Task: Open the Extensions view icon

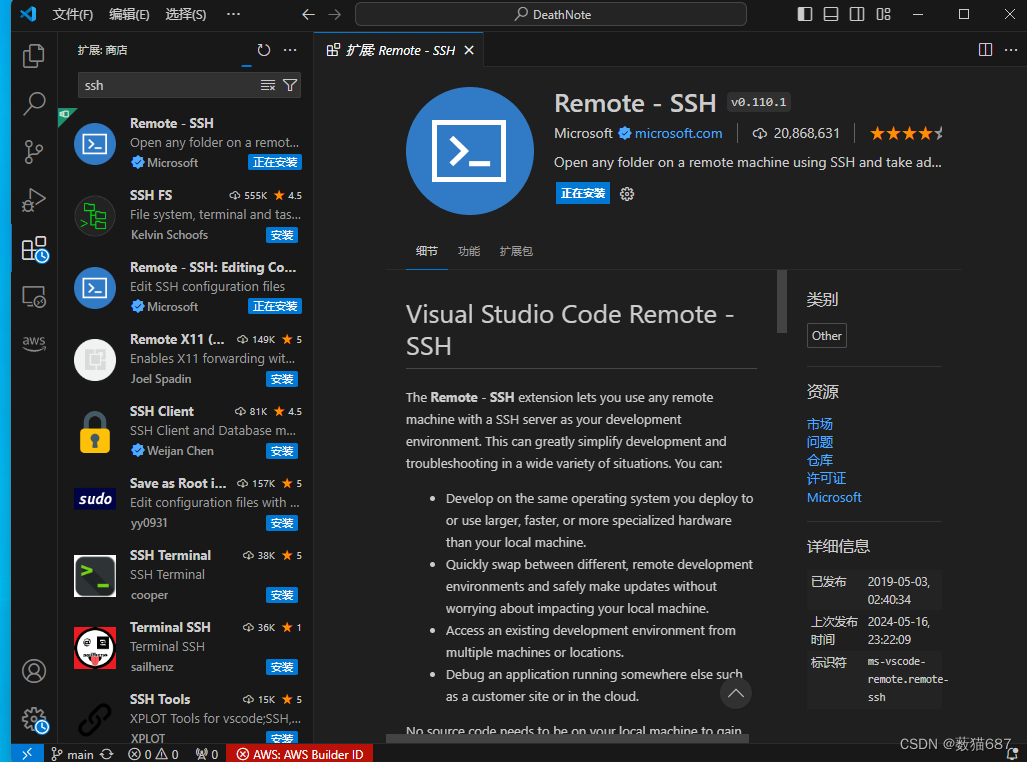Action: point(33,250)
